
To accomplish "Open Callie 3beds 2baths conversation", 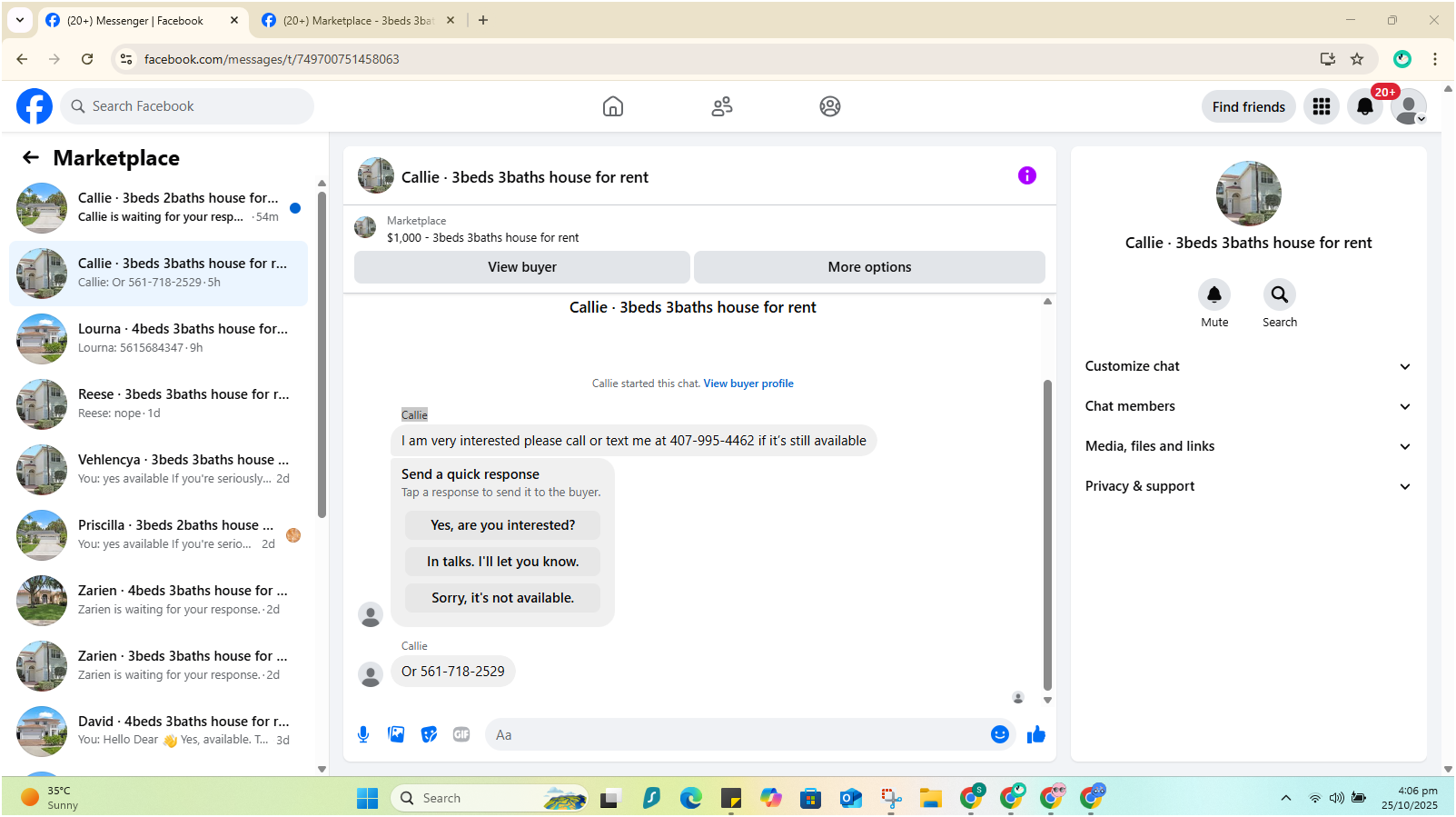I will [x=158, y=208].
